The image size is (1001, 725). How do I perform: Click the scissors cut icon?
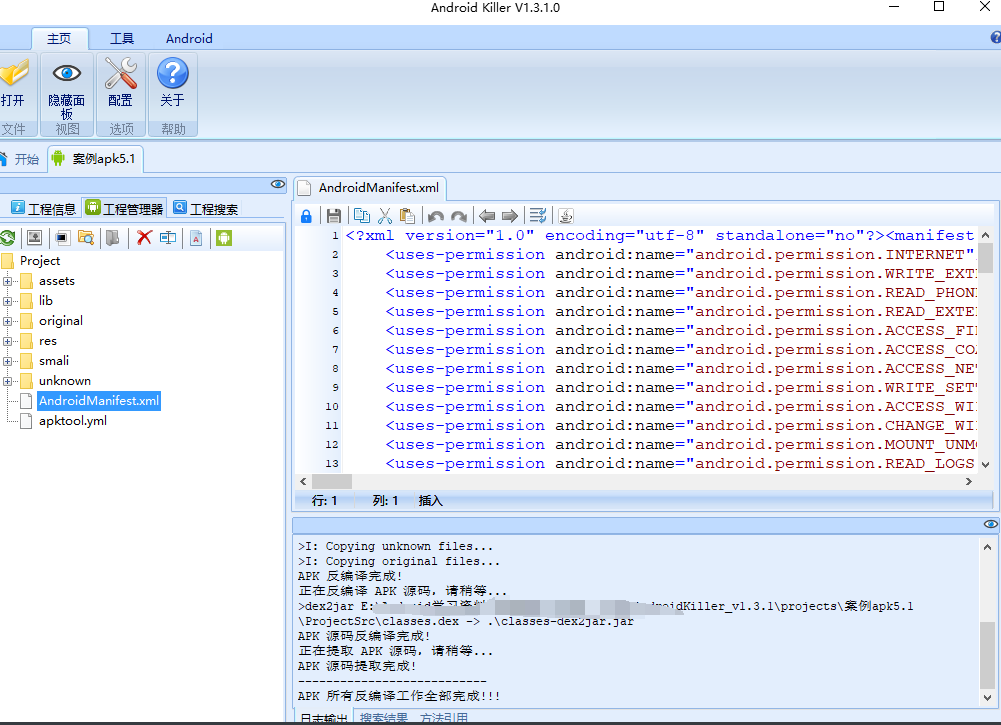pyautogui.click(x=385, y=216)
